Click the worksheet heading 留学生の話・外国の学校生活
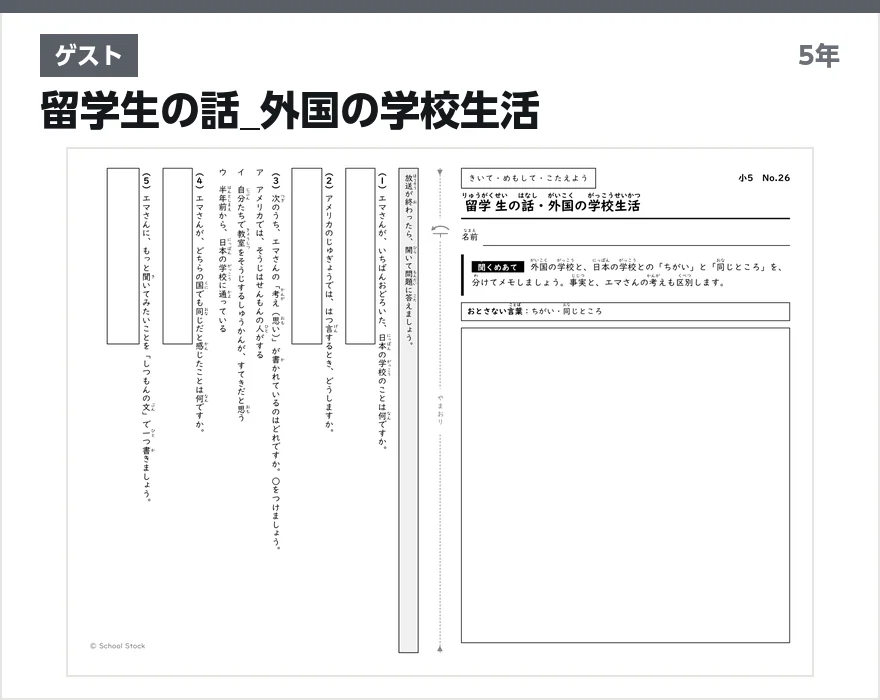Screen dimensions: 880x700 point(552,205)
